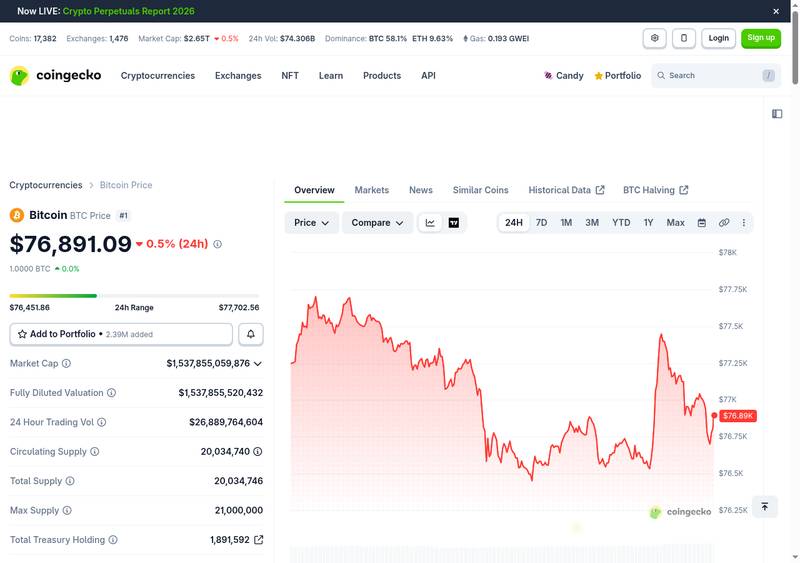
Task: Select 1Y chart range
Action: [648, 223]
